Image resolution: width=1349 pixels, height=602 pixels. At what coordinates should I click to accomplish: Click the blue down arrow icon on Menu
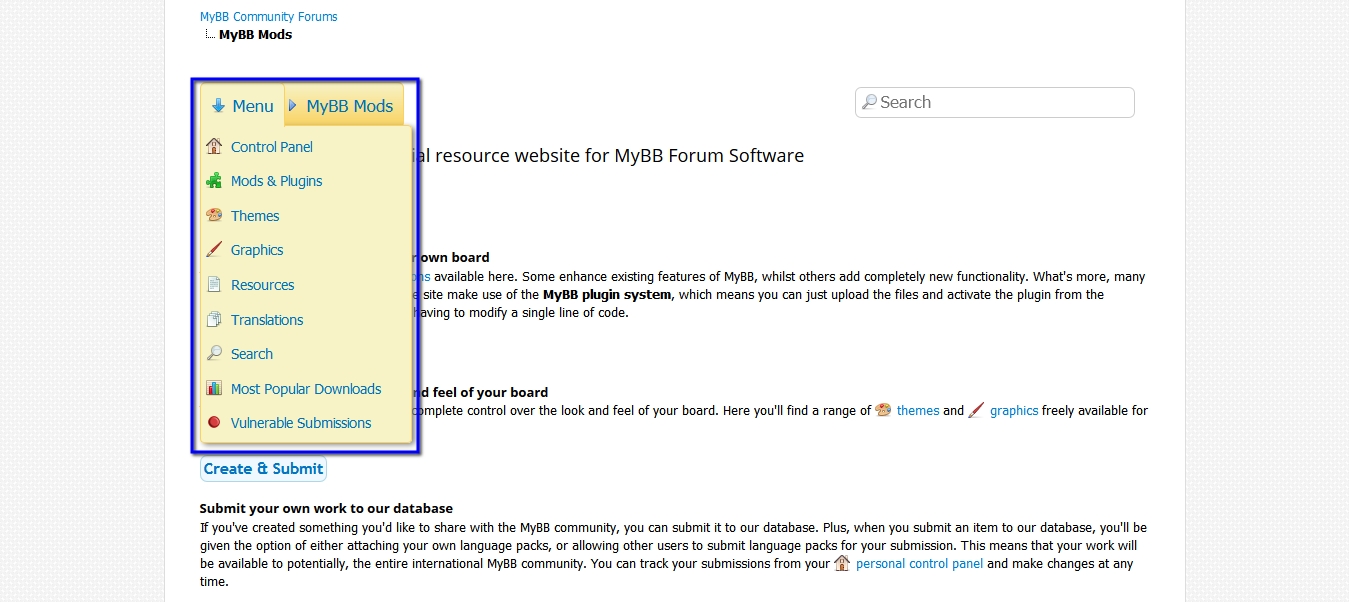click(218, 106)
